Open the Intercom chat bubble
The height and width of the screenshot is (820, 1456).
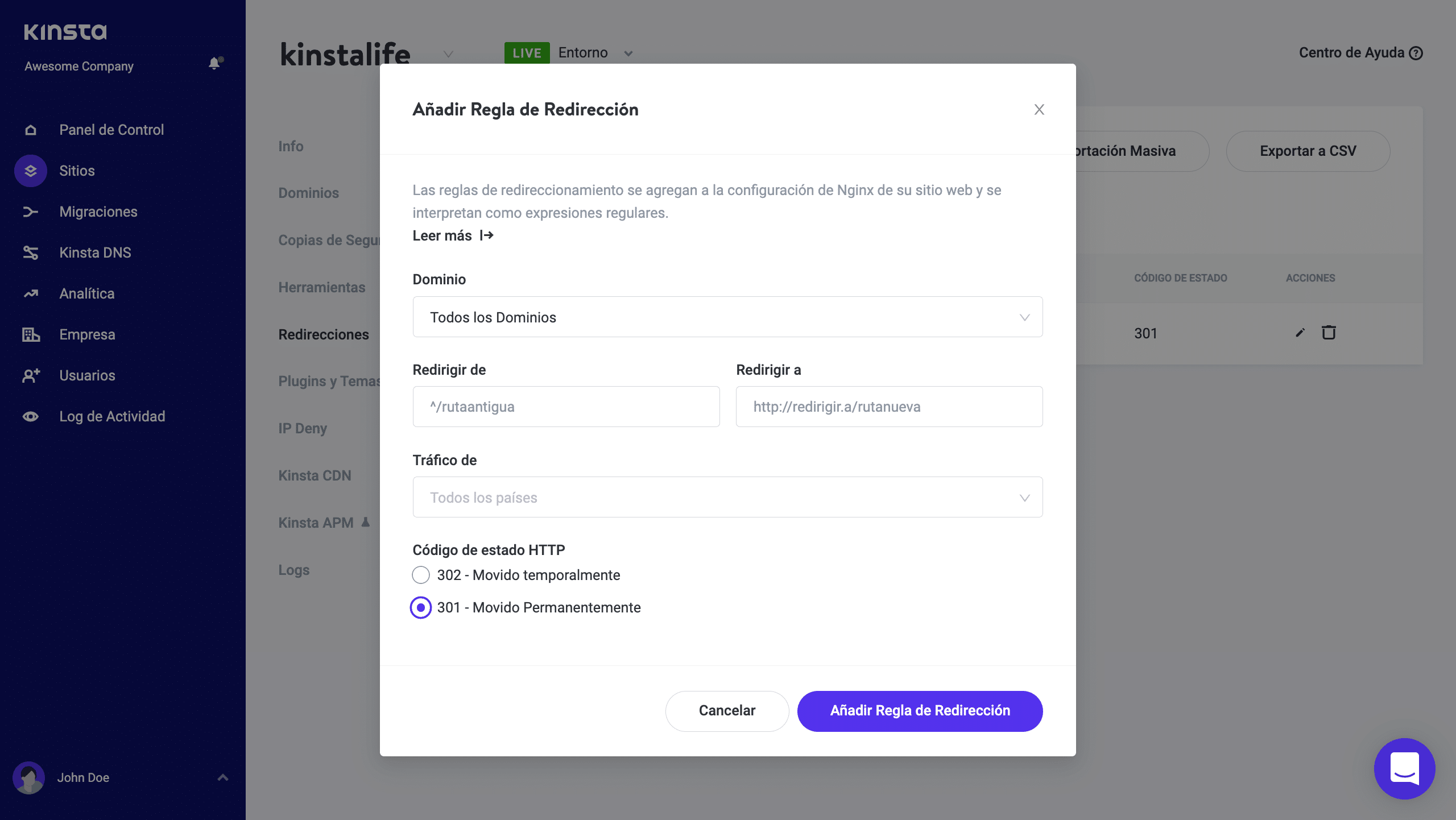coord(1404,768)
